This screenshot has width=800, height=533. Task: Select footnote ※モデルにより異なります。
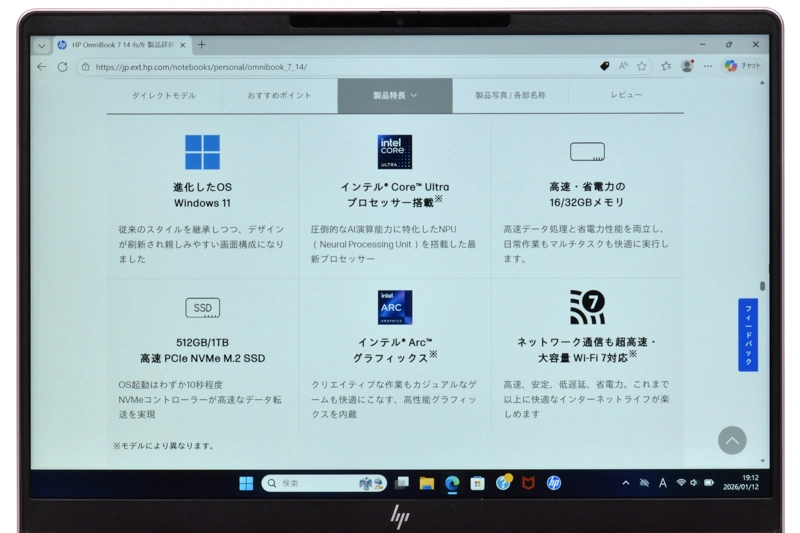coord(164,446)
